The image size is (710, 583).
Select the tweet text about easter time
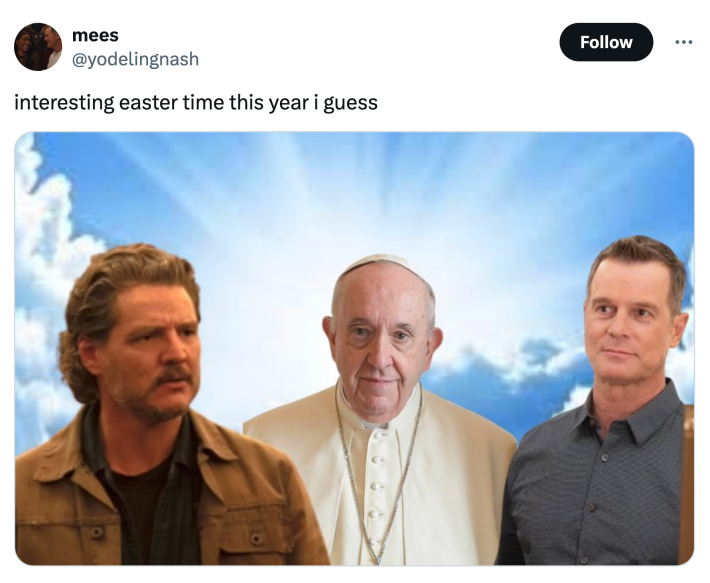[196, 102]
